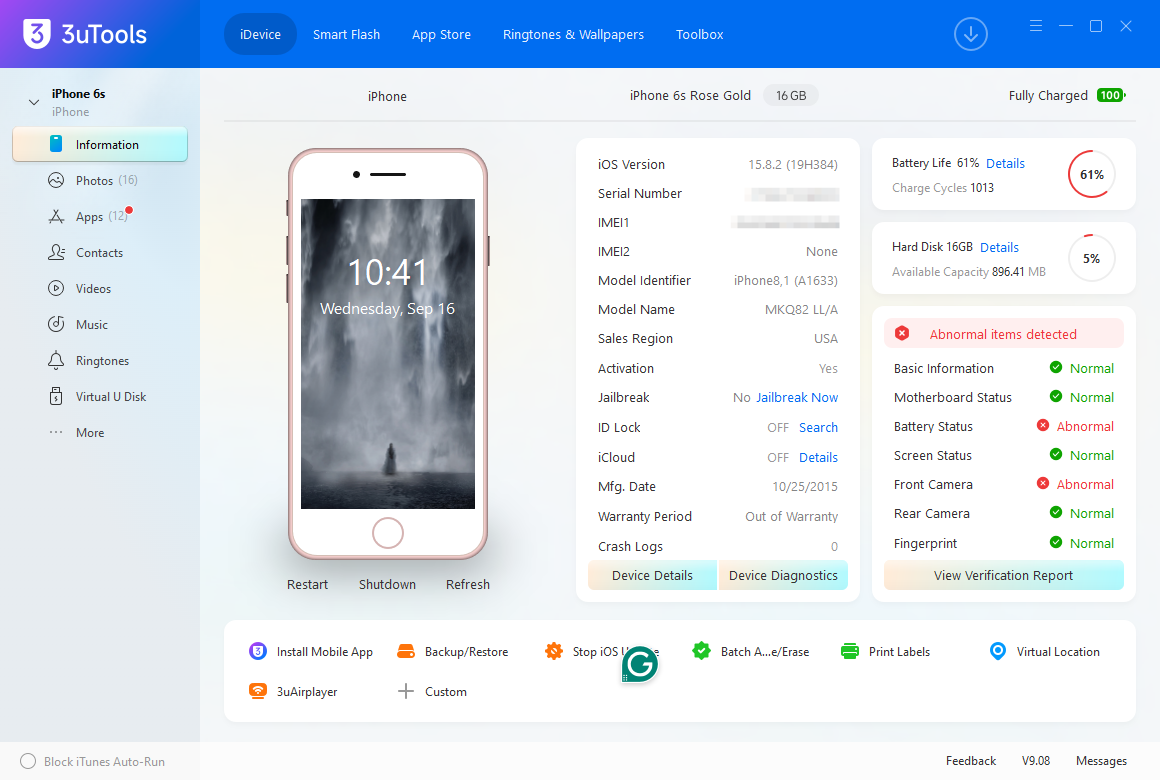Click the Device Diagnostics button
Image resolution: width=1160 pixels, height=780 pixels.
(x=783, y=575)
